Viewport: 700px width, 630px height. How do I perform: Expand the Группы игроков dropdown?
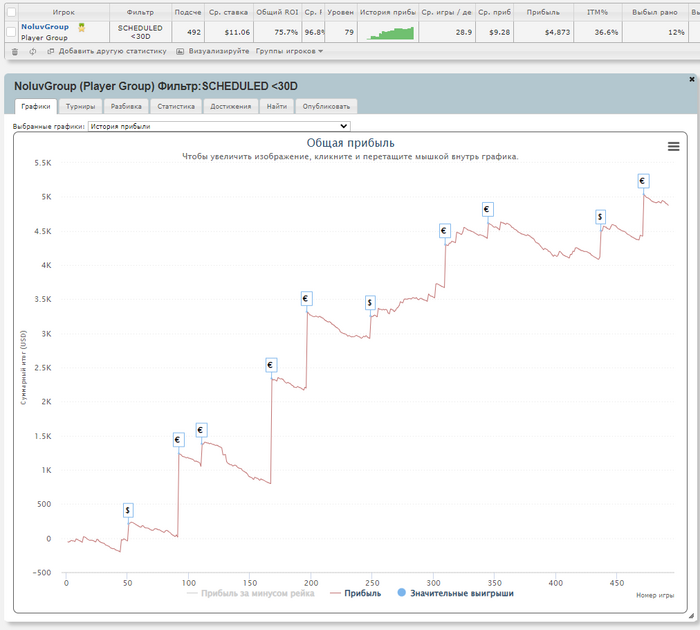(289, 51)
